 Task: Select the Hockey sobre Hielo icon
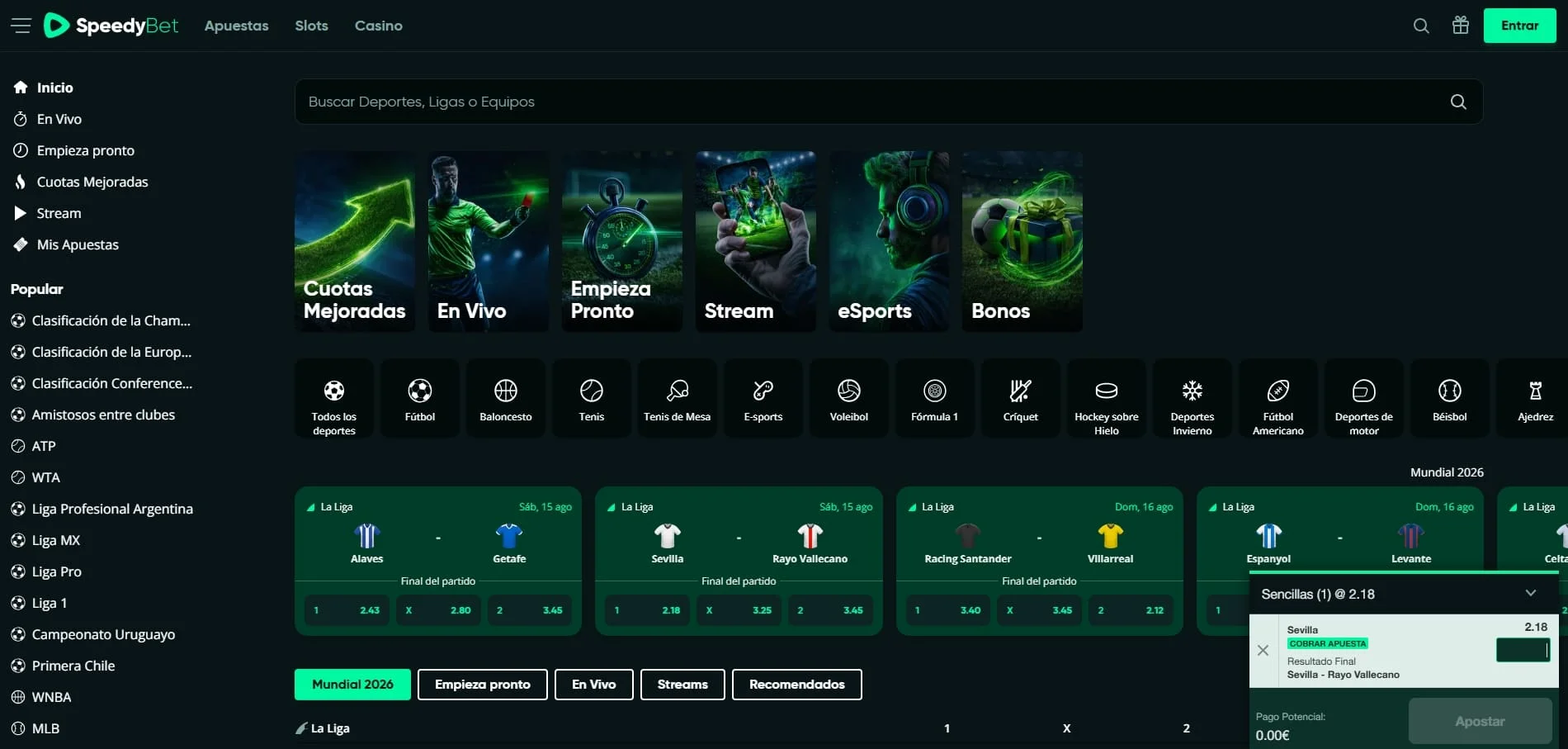[1107, 398]
